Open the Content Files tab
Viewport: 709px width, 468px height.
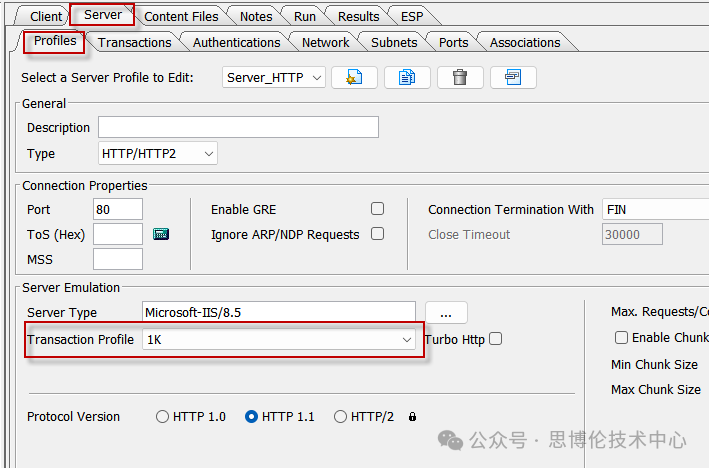(181, 17)
